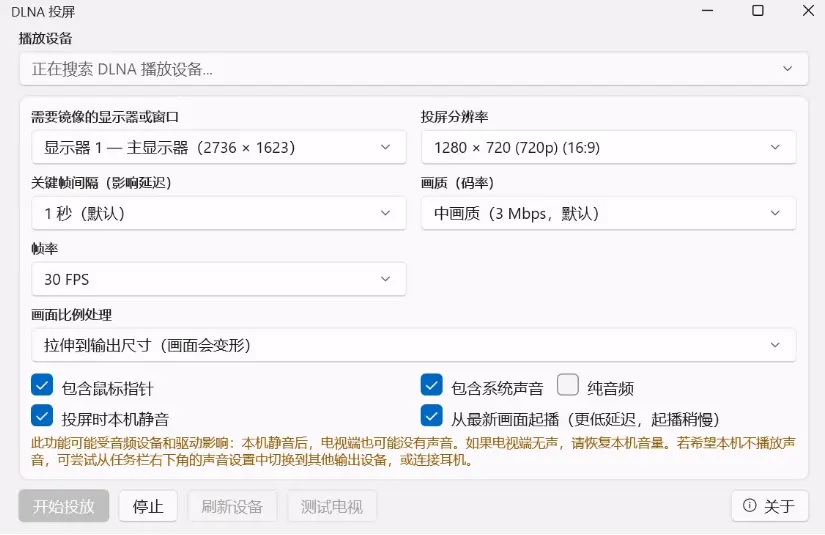Click the 关键帧间隔 label
Screen dimensions: 825x535
click(101, 183)
